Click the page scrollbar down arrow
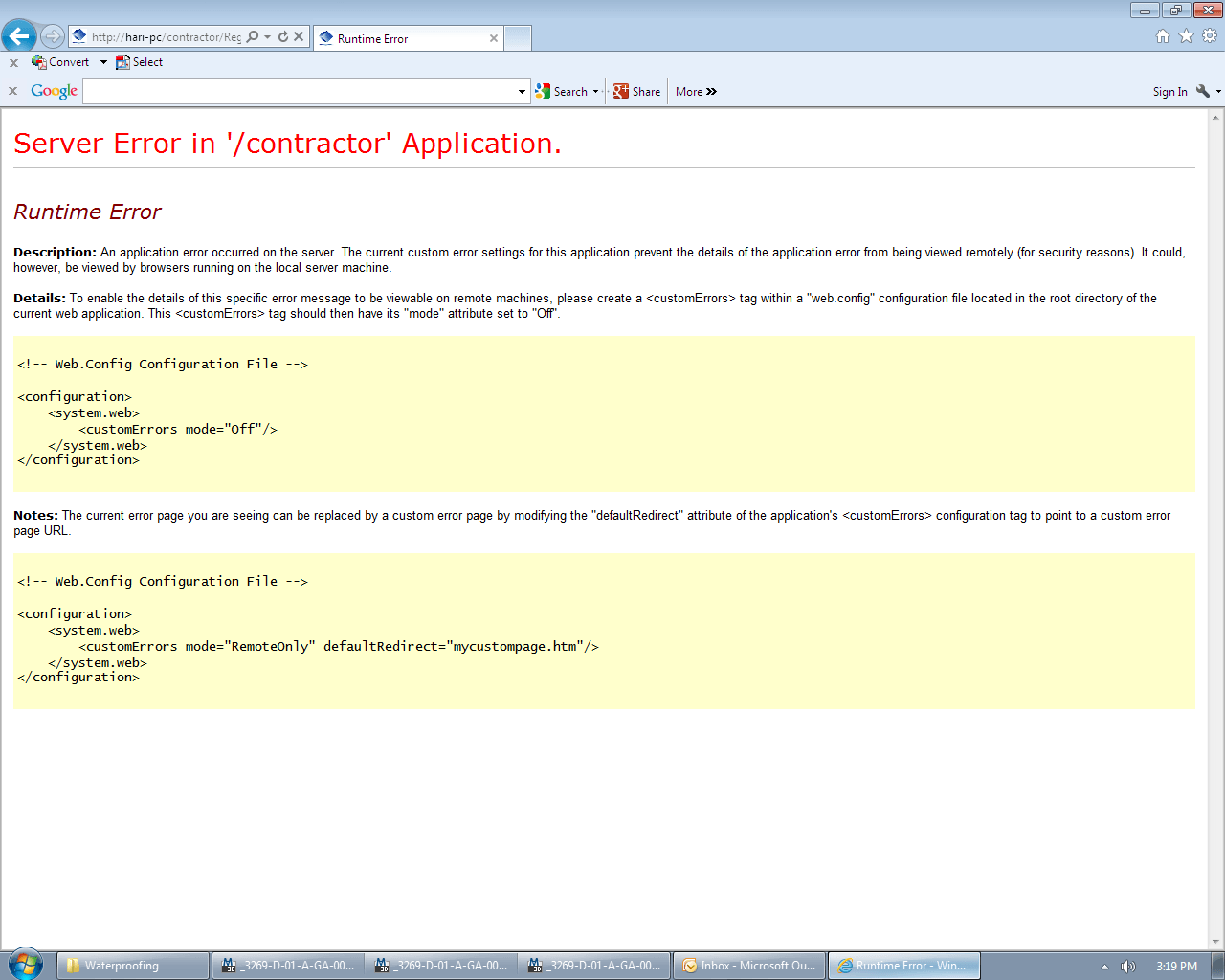This screenshot has height=980, width=1225. pos(1216,942)
